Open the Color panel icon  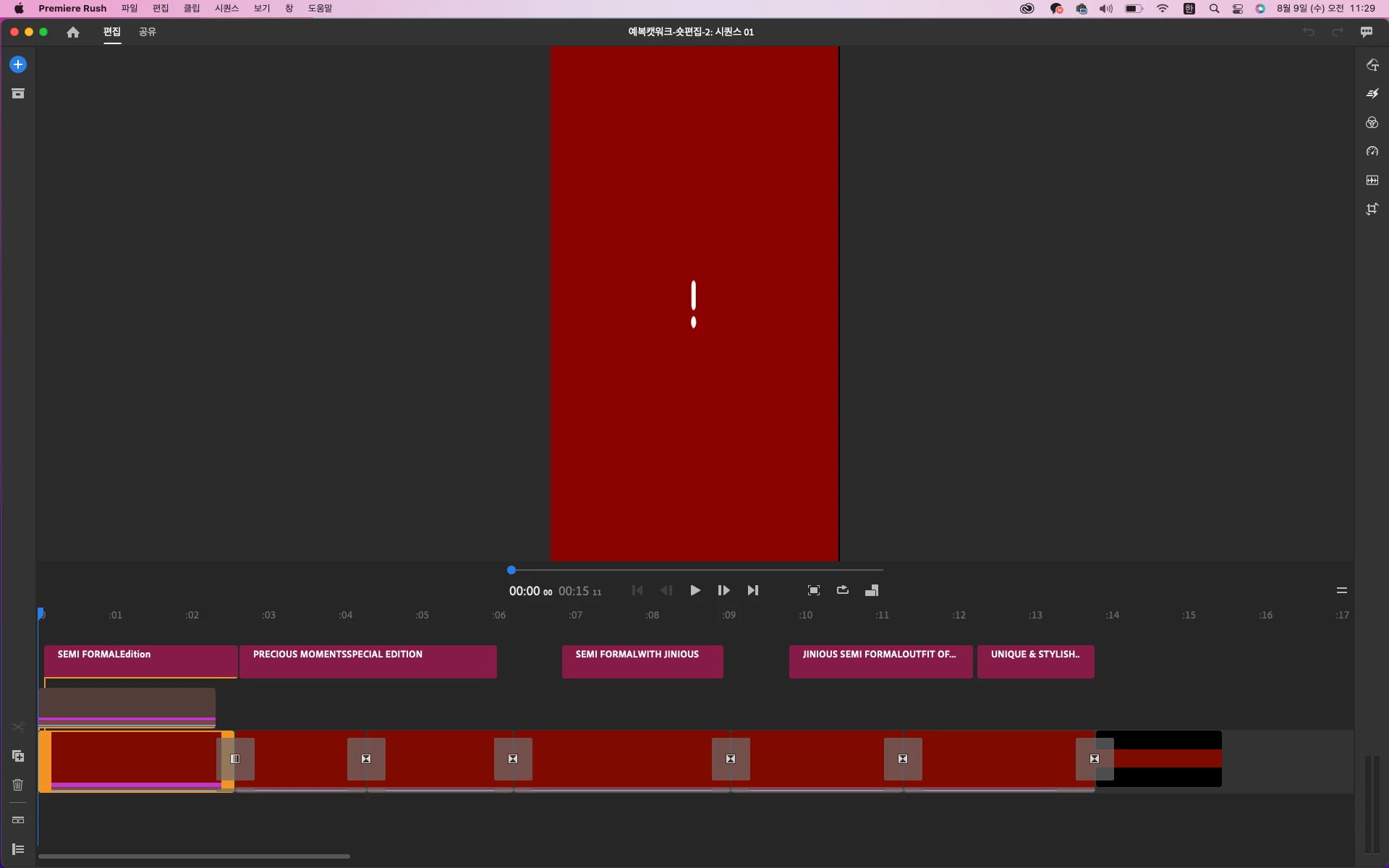1372,122
